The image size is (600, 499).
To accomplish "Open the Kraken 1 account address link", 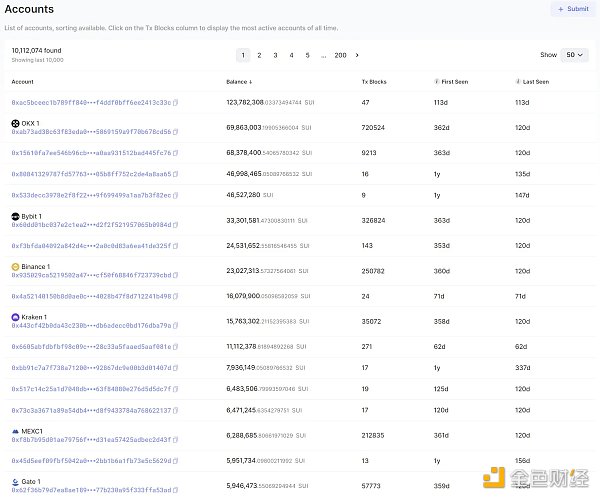I will point(90,325).
